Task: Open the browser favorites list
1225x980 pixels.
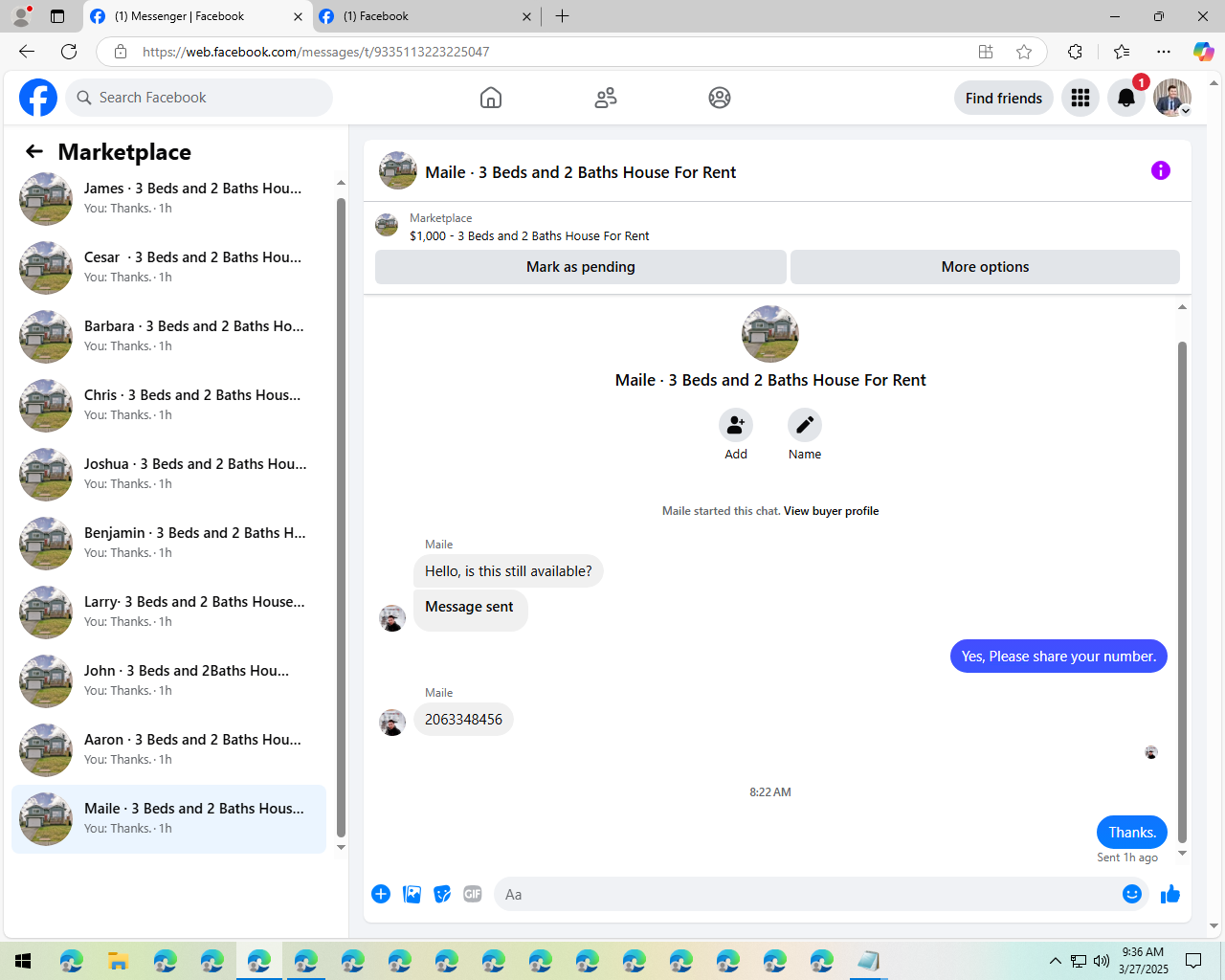Action: (1122, 52)
